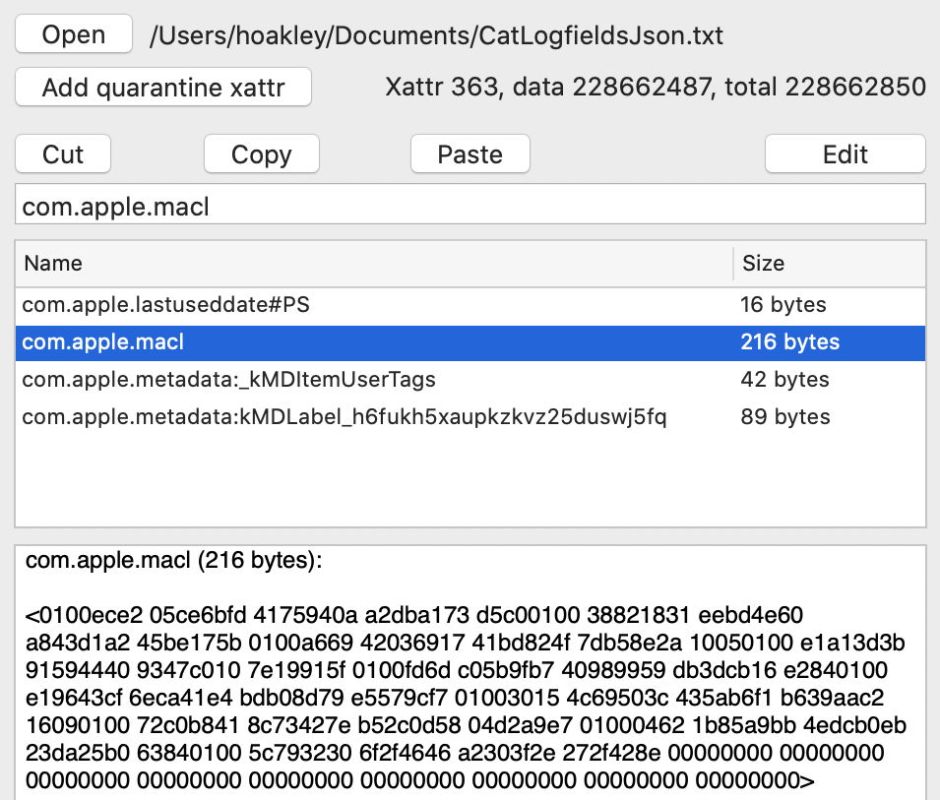Click the CatLogfieldsJson.txt file path text
The width and height of the screenshot is (940, 800).
436,36
